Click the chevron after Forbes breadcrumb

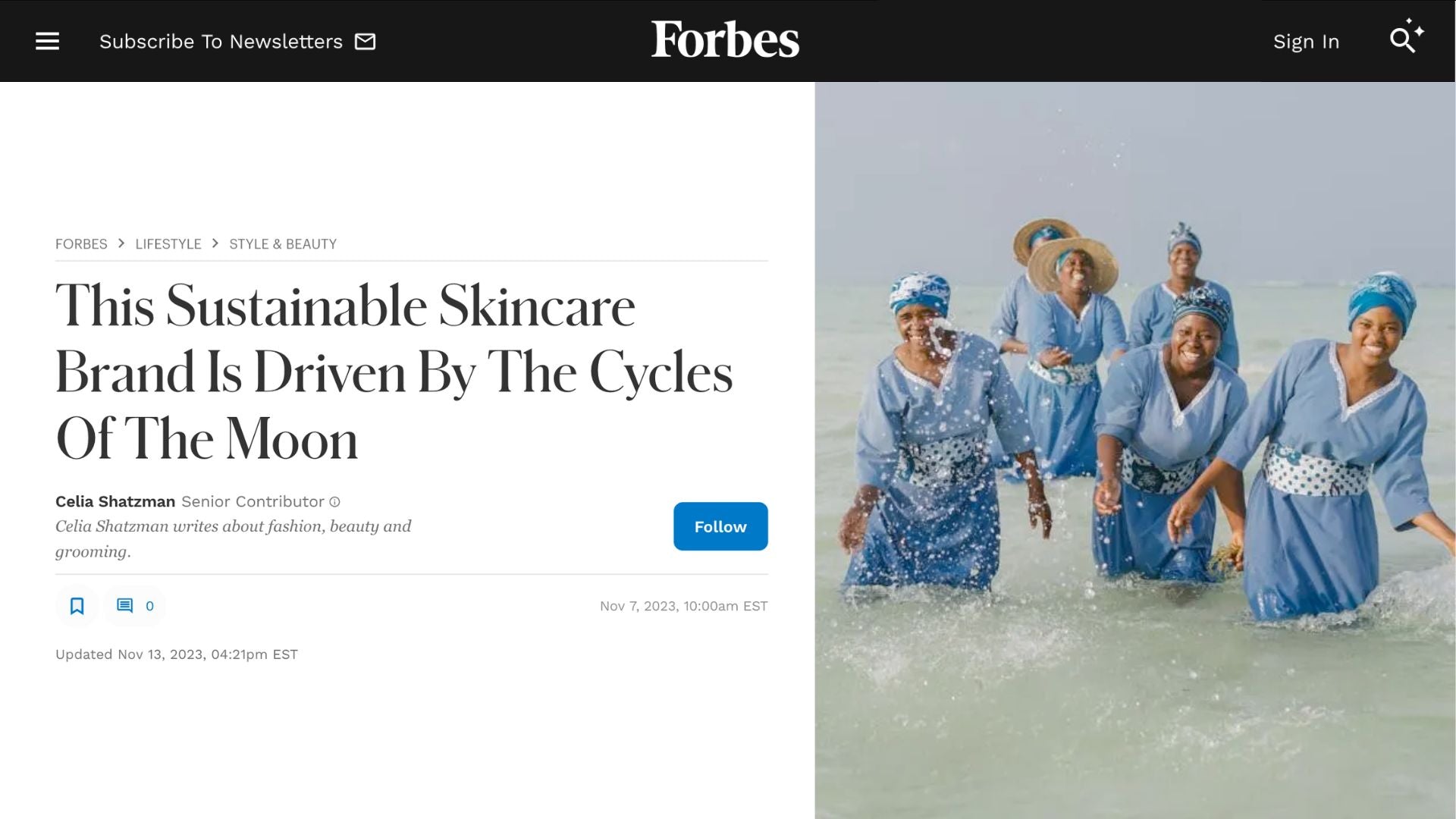pyautogui.click(x=121, y=243)
